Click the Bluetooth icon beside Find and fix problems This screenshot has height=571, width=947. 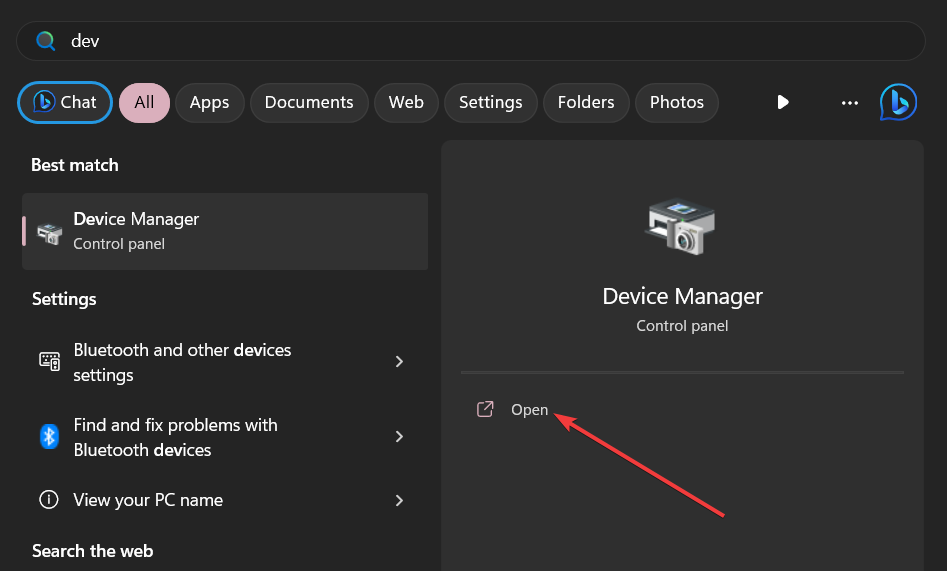(x=49, y=436)
